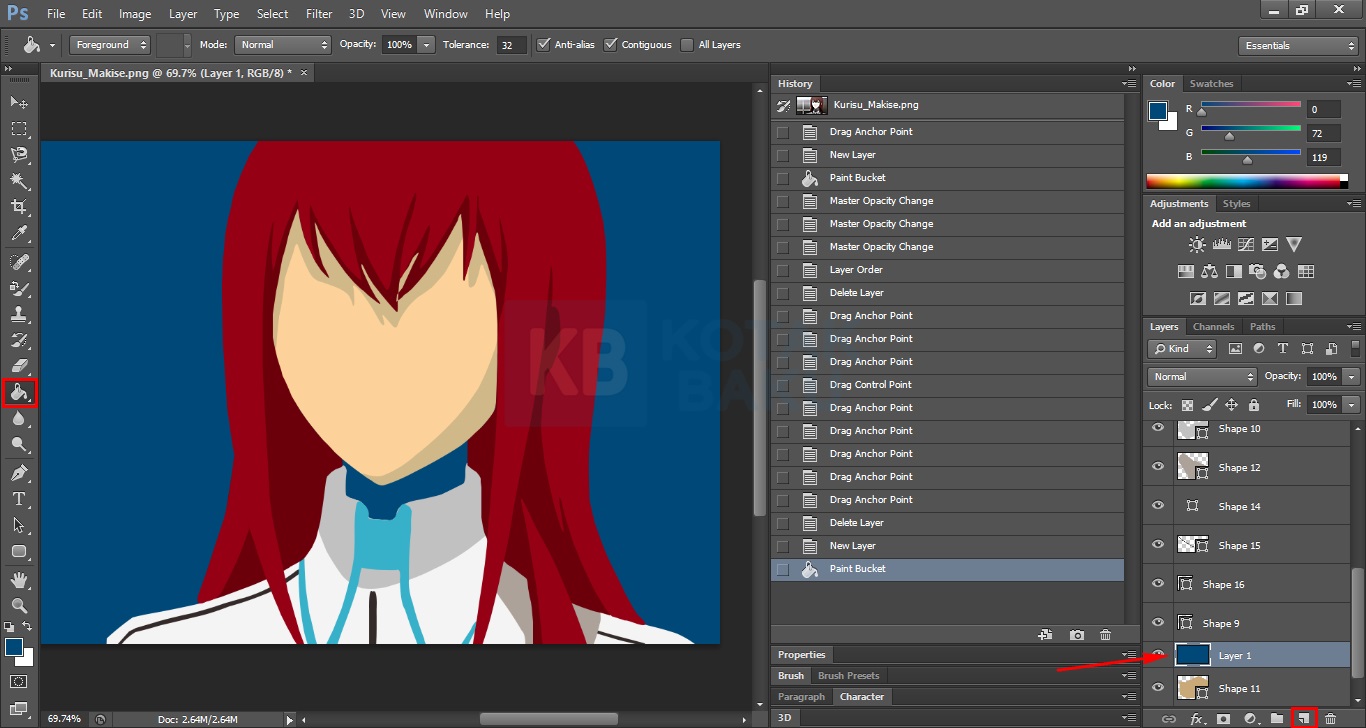This screenshot has width=1366, height=728.
Task: Select the Paint Bucket history state
Action: (x=857, y=568)
